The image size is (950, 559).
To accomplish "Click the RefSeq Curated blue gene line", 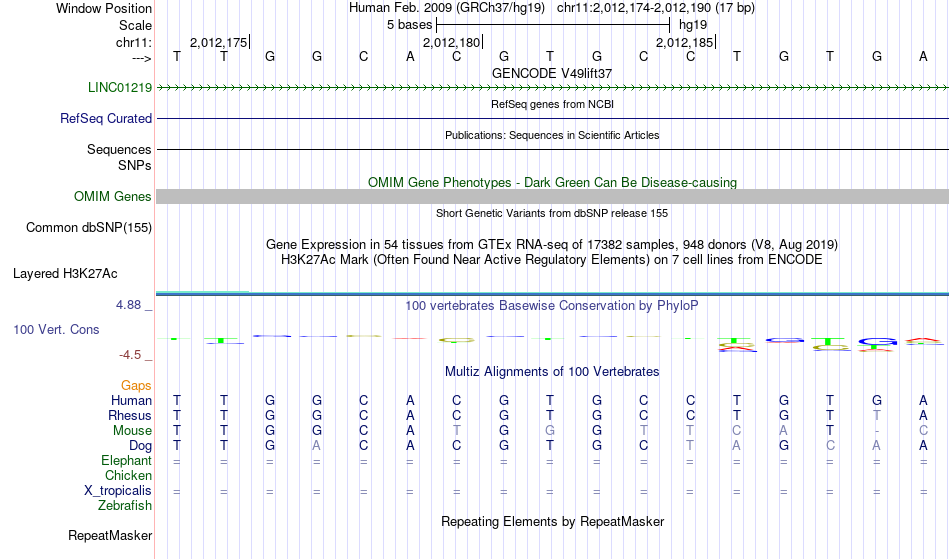I will click(552, 118).
